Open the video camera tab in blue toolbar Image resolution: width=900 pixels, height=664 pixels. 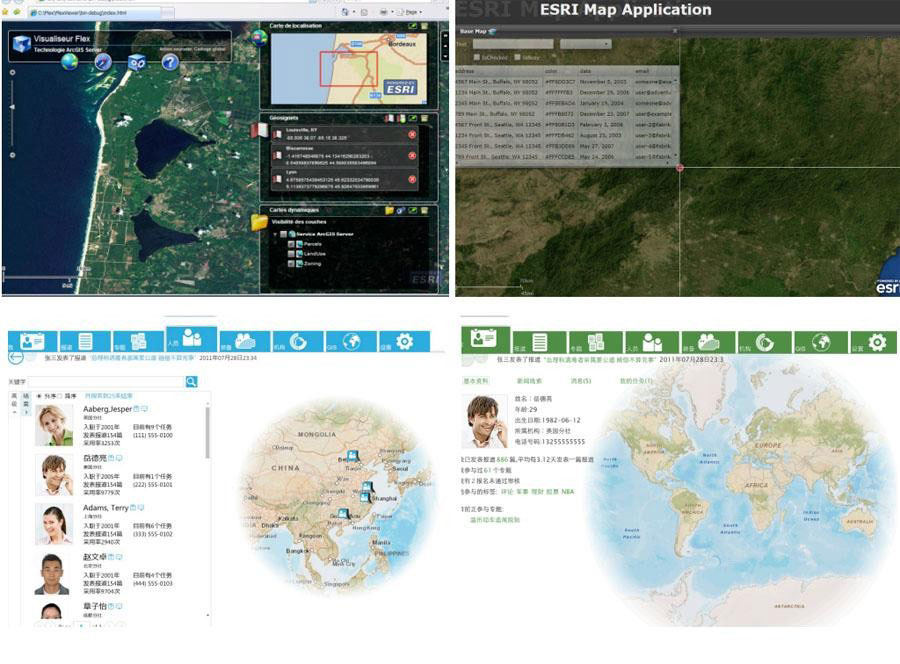tap(245, 341)
